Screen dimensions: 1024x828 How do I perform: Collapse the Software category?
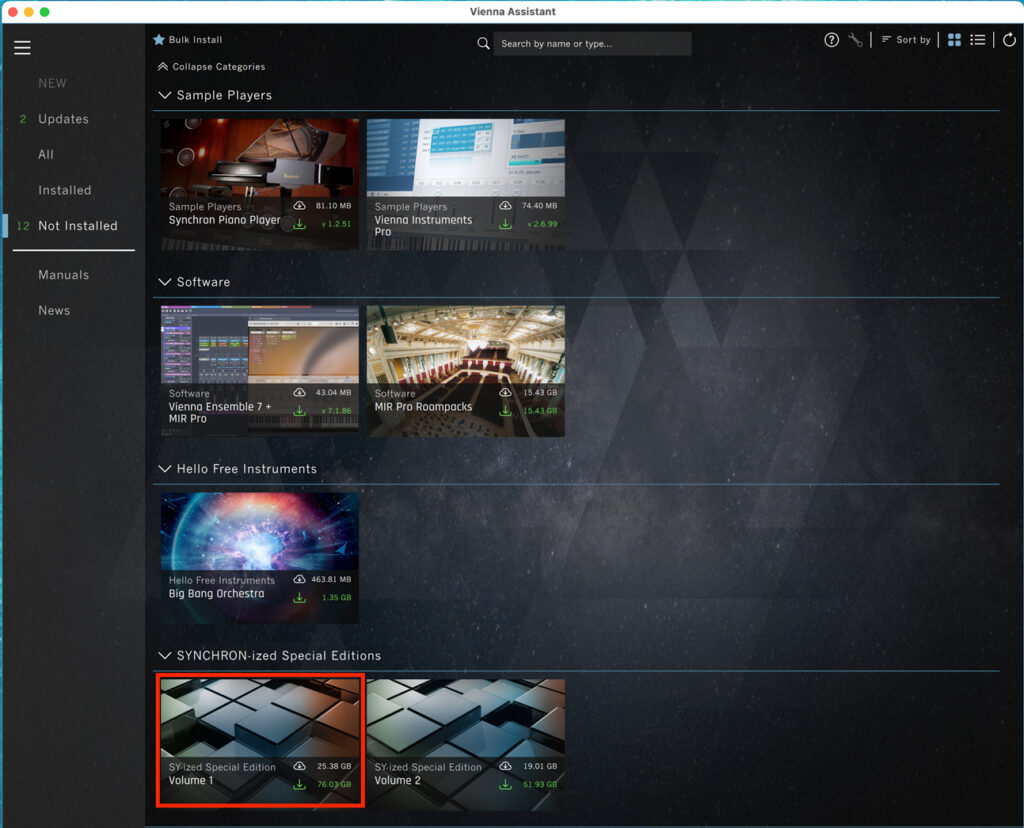(165, 282)
